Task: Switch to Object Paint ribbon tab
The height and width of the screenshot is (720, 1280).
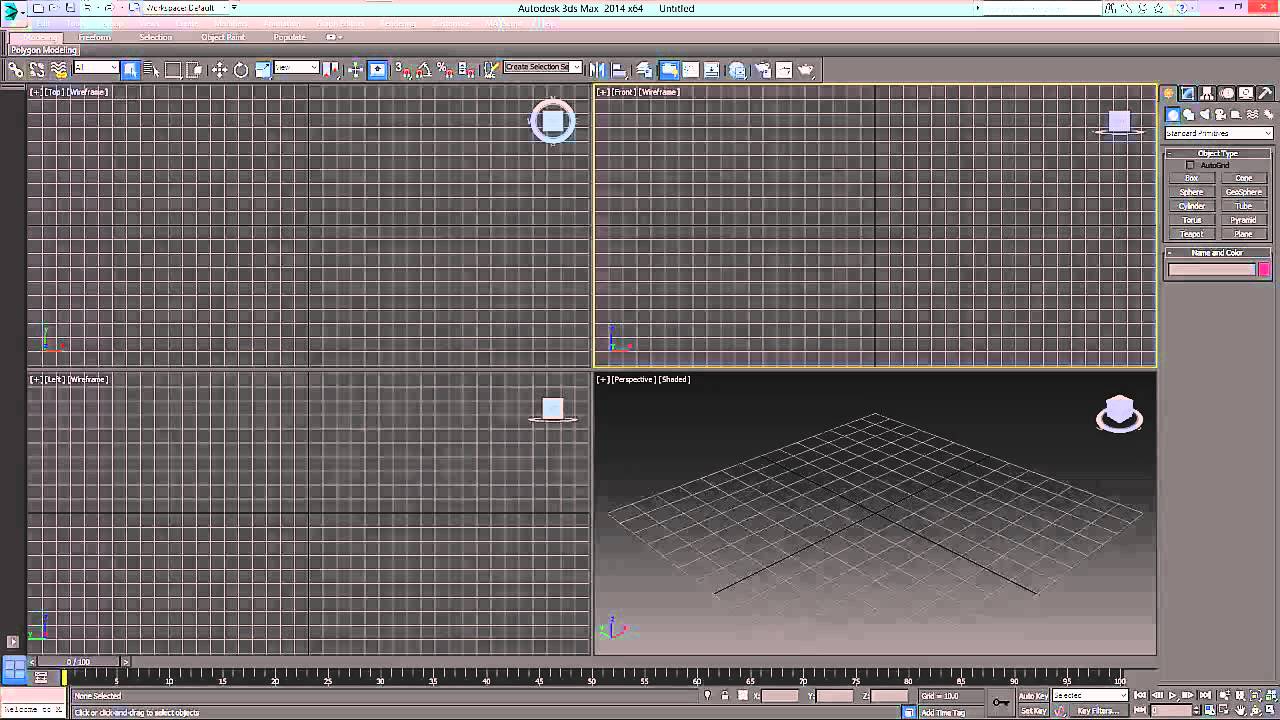Action: tap(223, 37)
